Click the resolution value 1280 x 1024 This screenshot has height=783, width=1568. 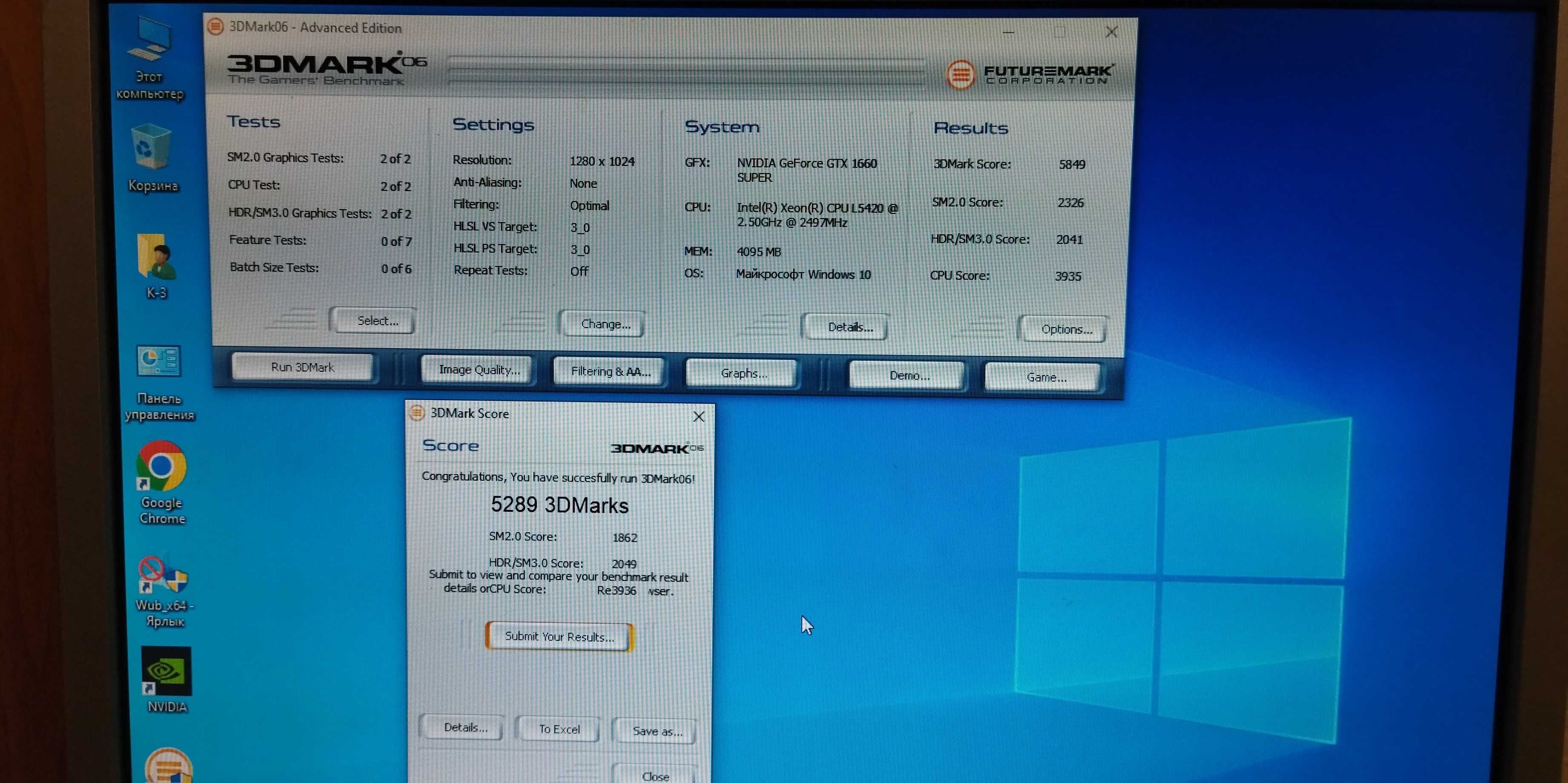coord(602,161)
